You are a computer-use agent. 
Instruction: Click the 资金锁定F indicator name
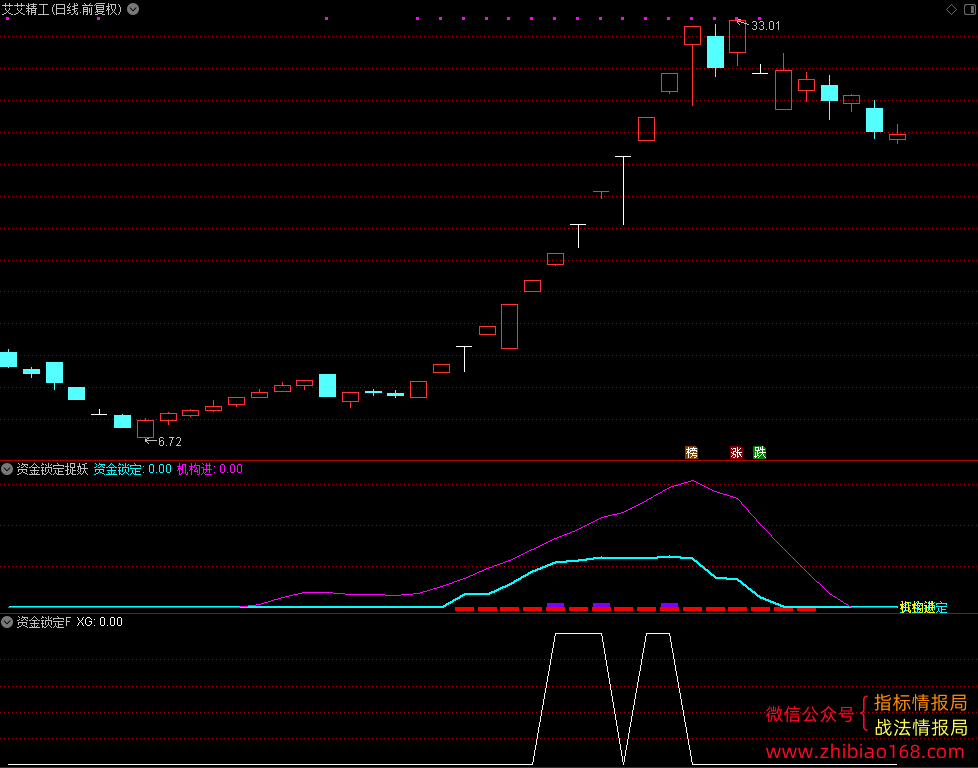(x=44, y=621)
